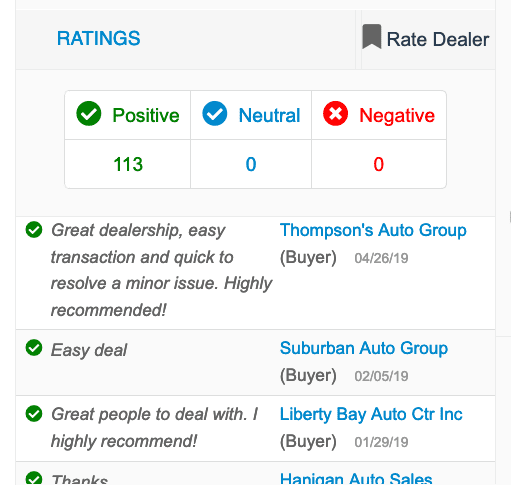Open Hanigan Auto Sales link

(x=356, y=479)
